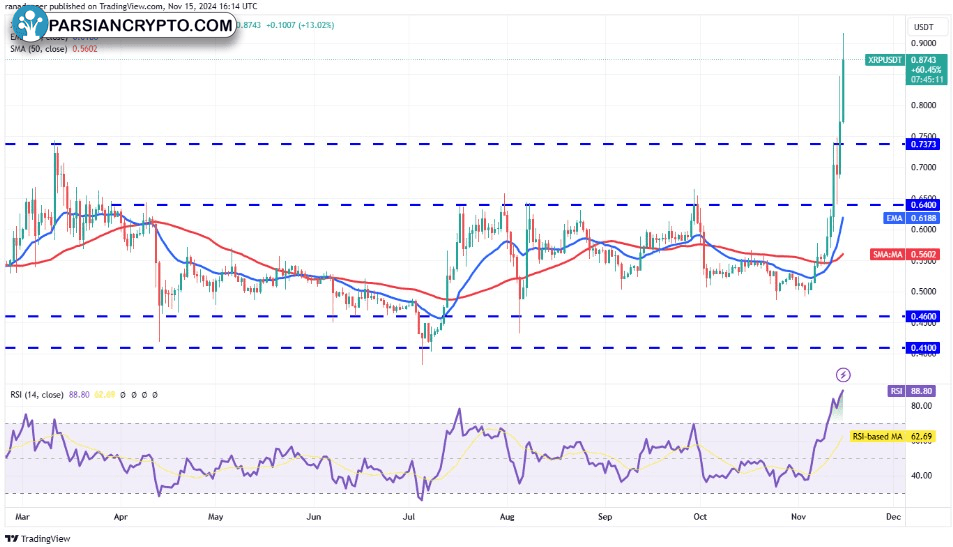Click the May label on time axis
953x547 pixels.
point(215,517)
